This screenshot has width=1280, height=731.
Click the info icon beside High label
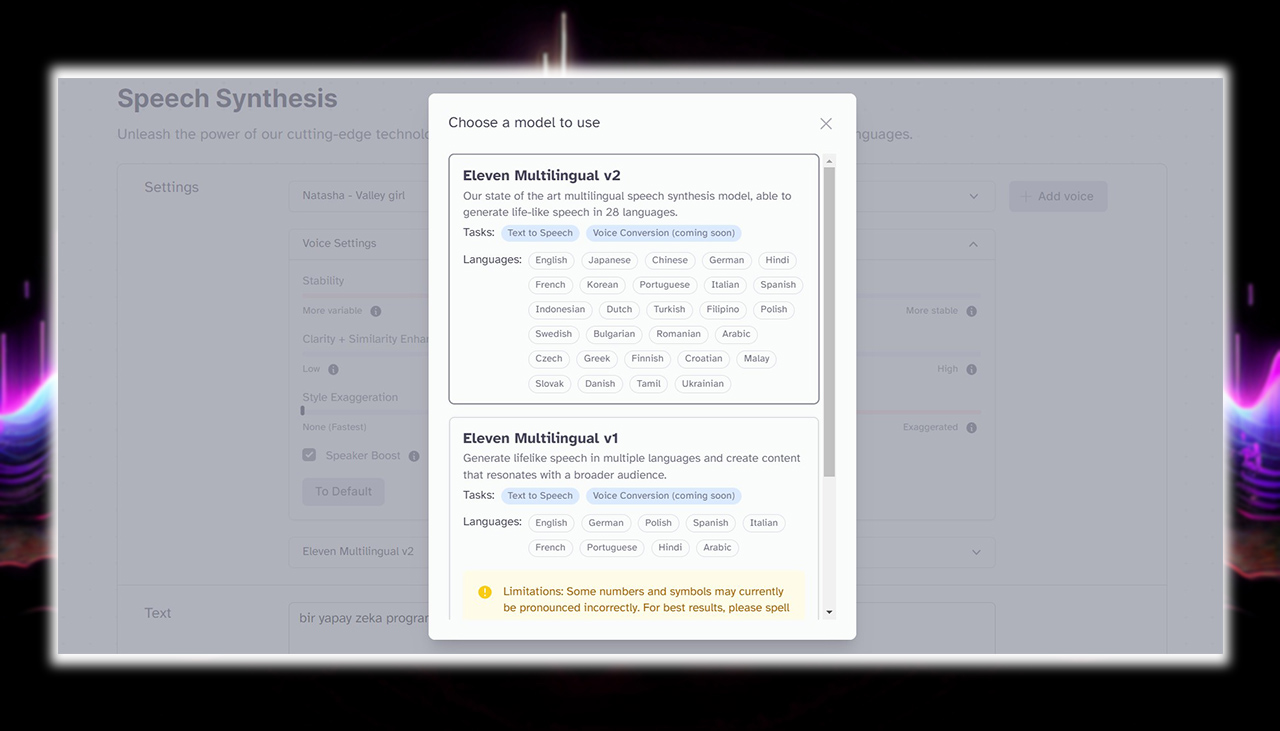click(971, 369)
